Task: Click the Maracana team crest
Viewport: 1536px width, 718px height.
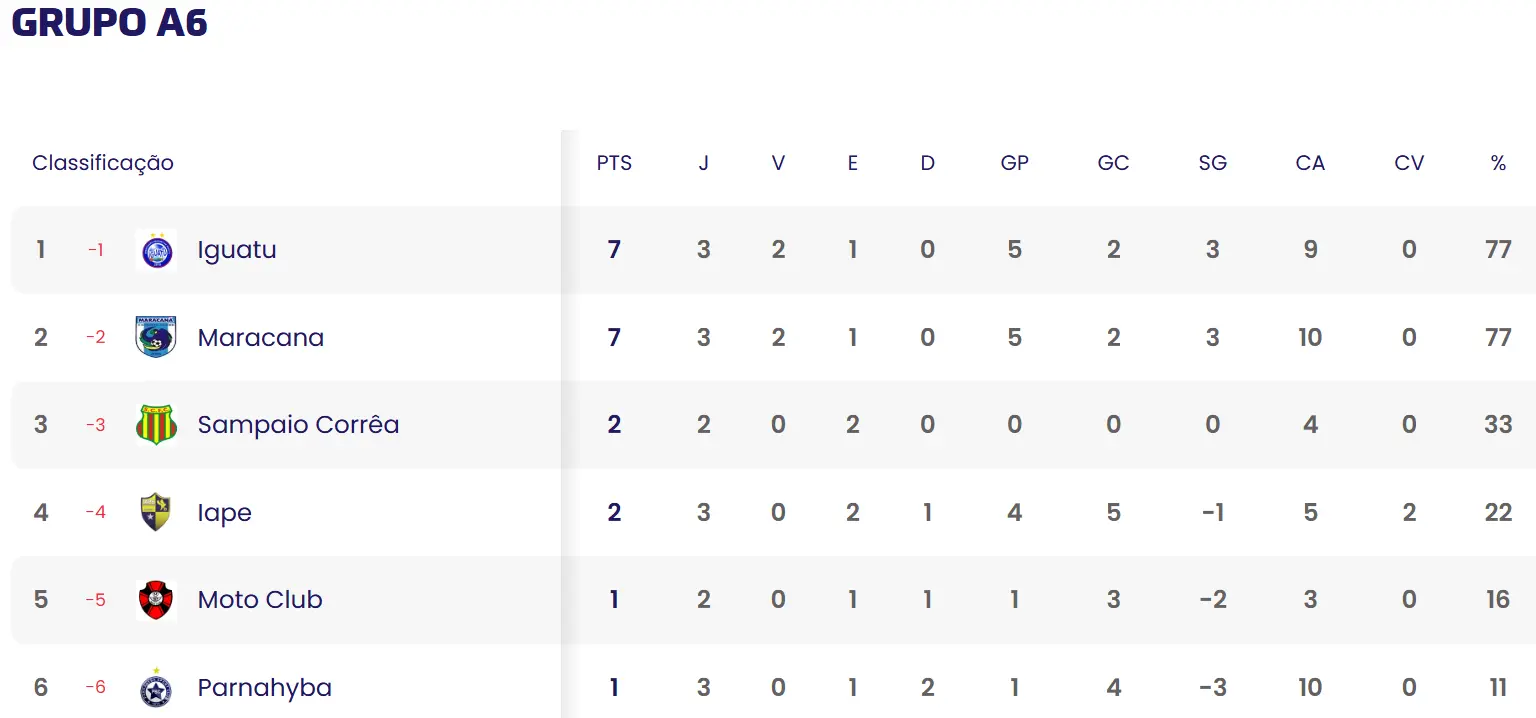Action: pos(156,337)
